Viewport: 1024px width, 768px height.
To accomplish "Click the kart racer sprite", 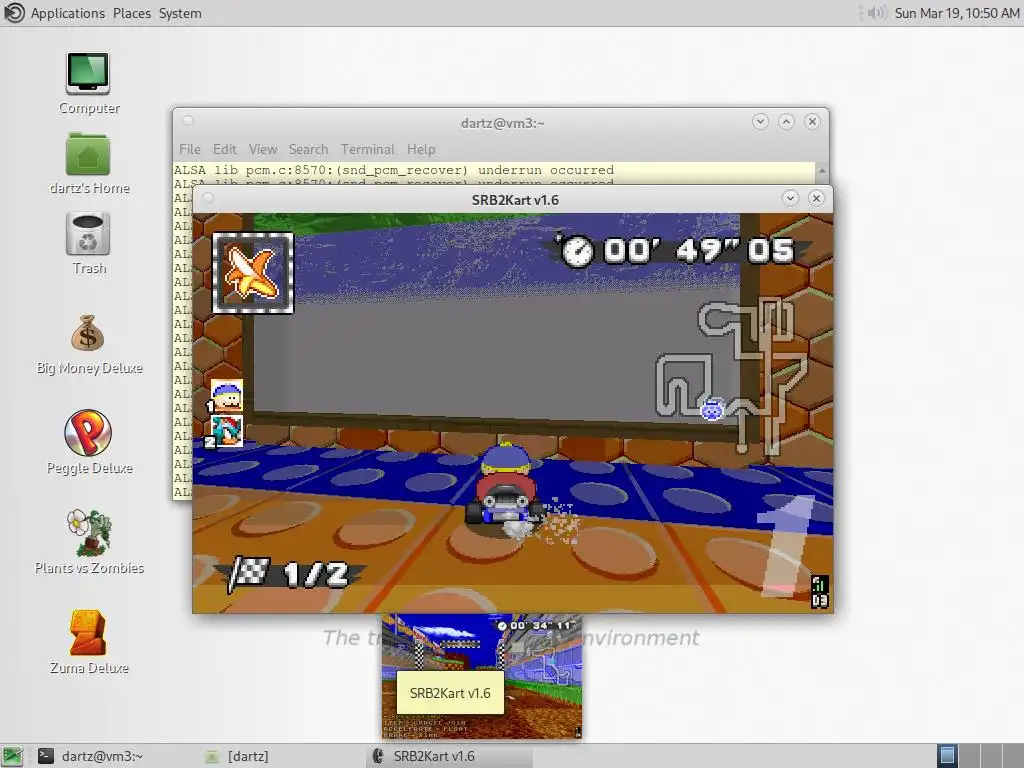I will coord(505,485).
